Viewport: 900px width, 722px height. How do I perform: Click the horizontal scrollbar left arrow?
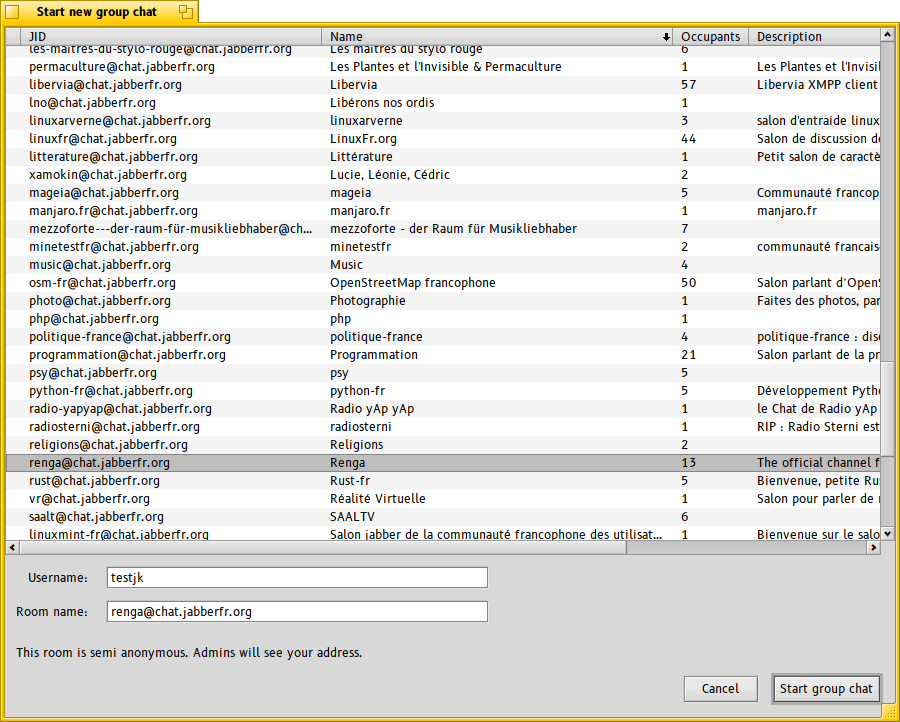click(13, 547)
